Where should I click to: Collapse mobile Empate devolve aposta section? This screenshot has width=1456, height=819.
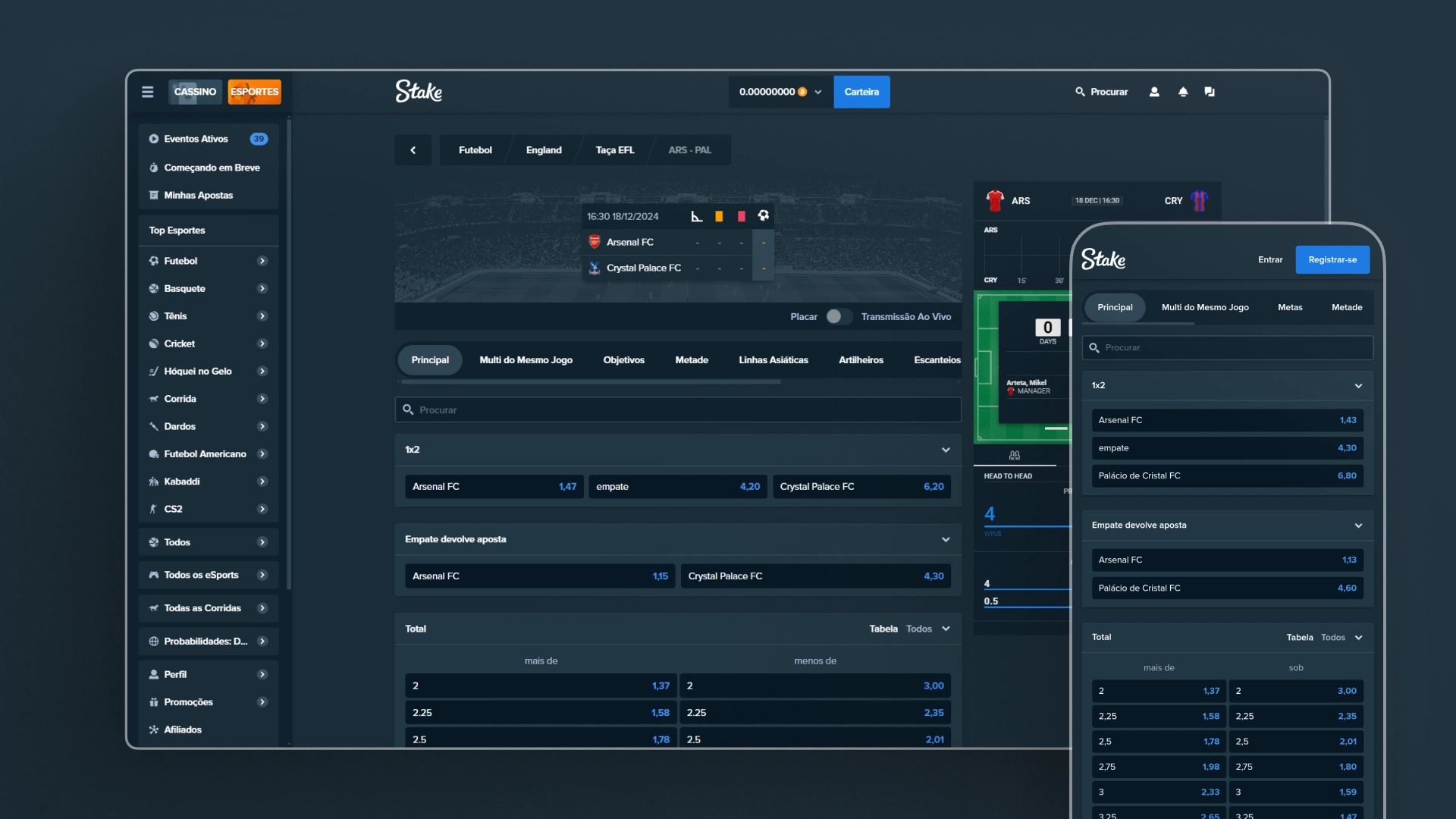pyautogui.click(x=1358, y=526)
